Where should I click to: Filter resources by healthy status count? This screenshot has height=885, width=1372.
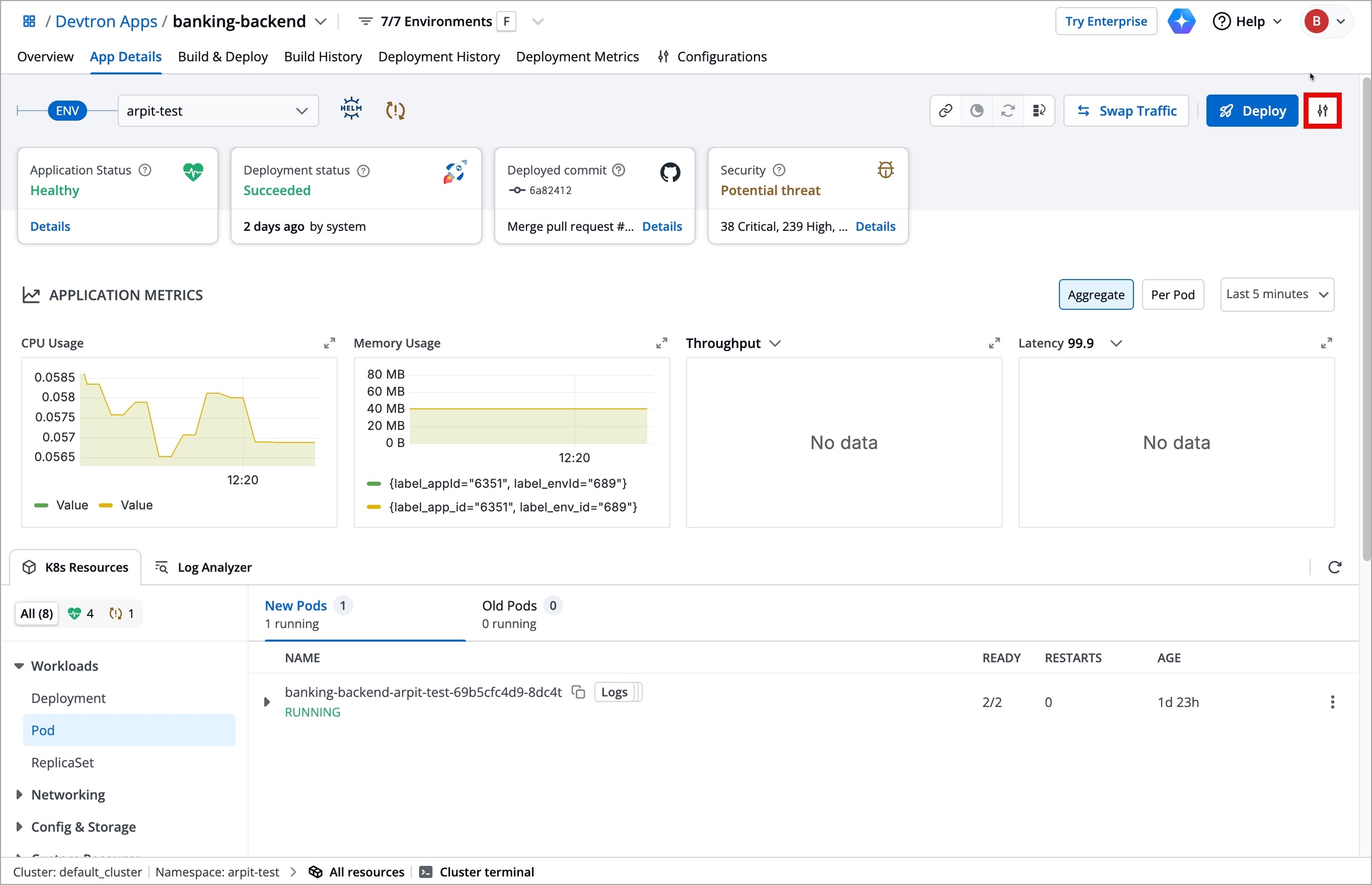coord(81,614)
